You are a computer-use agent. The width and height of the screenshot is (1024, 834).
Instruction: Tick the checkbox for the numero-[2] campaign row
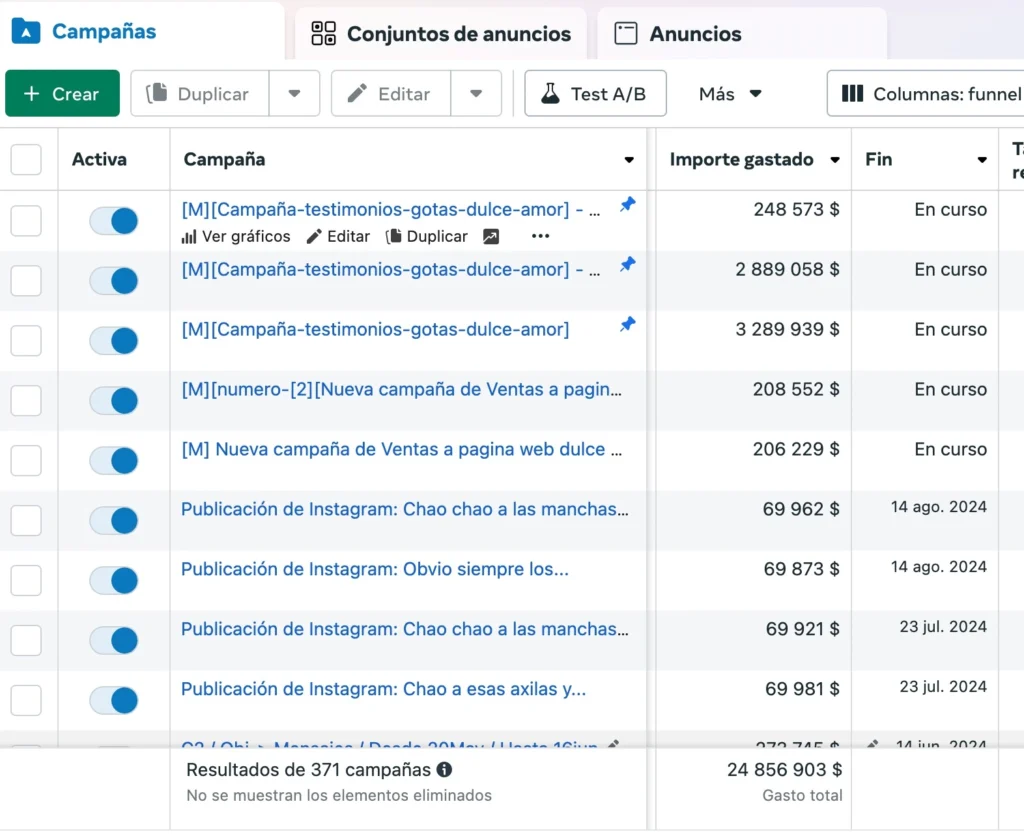click(x=26, y=401)
